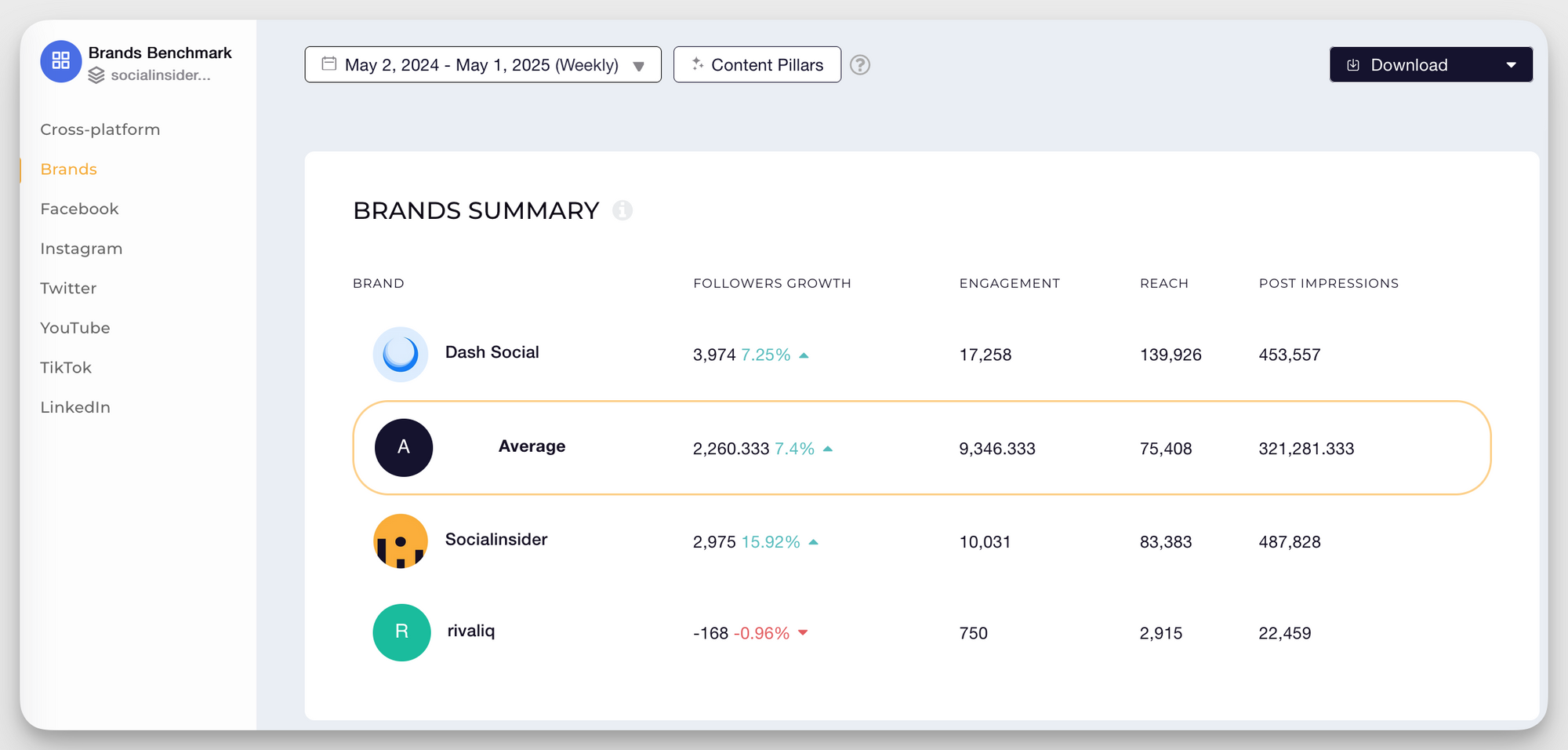
Task: Open the Instagram sidebar section
Action: (x=82, y=249)
